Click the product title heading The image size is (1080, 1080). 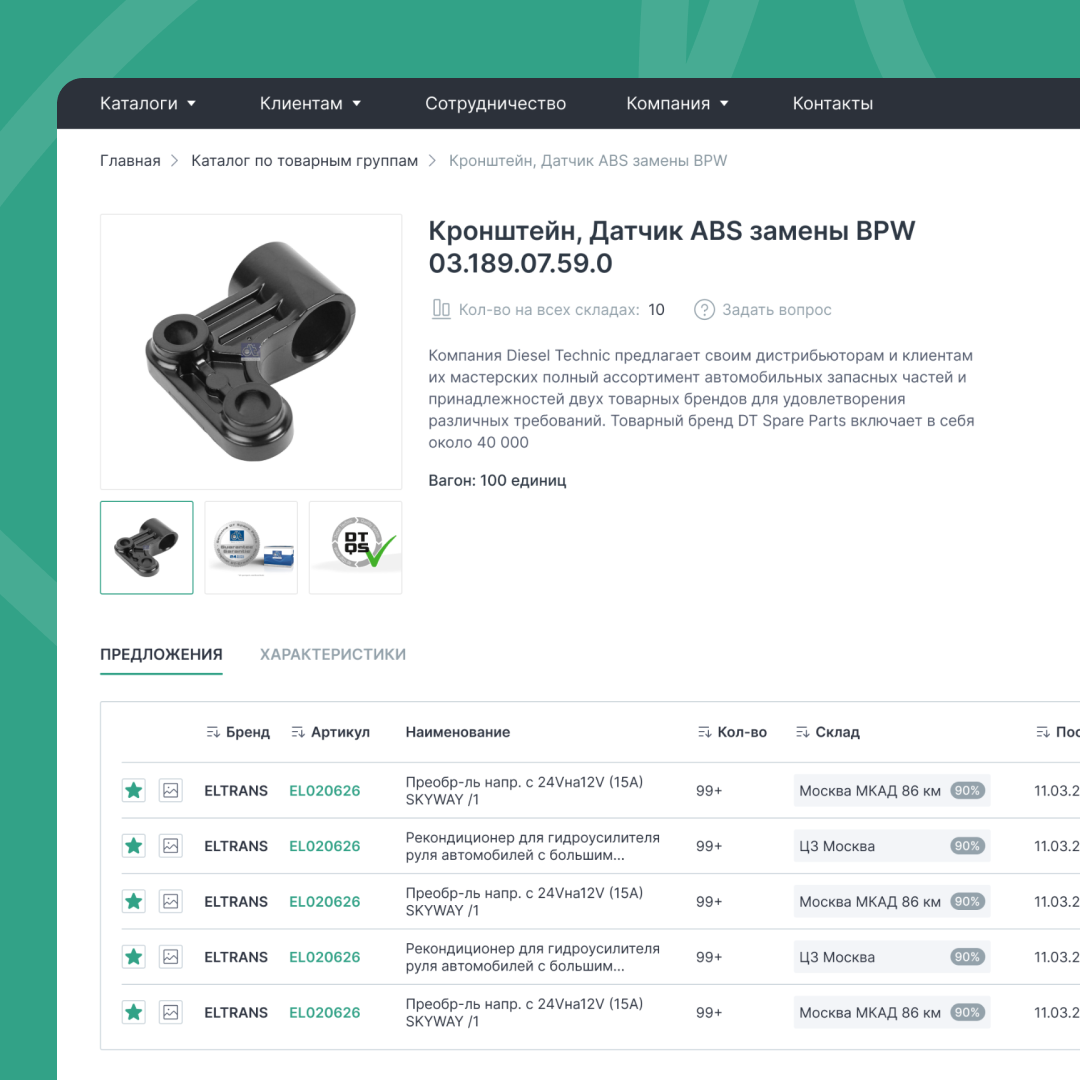[672, 247]
